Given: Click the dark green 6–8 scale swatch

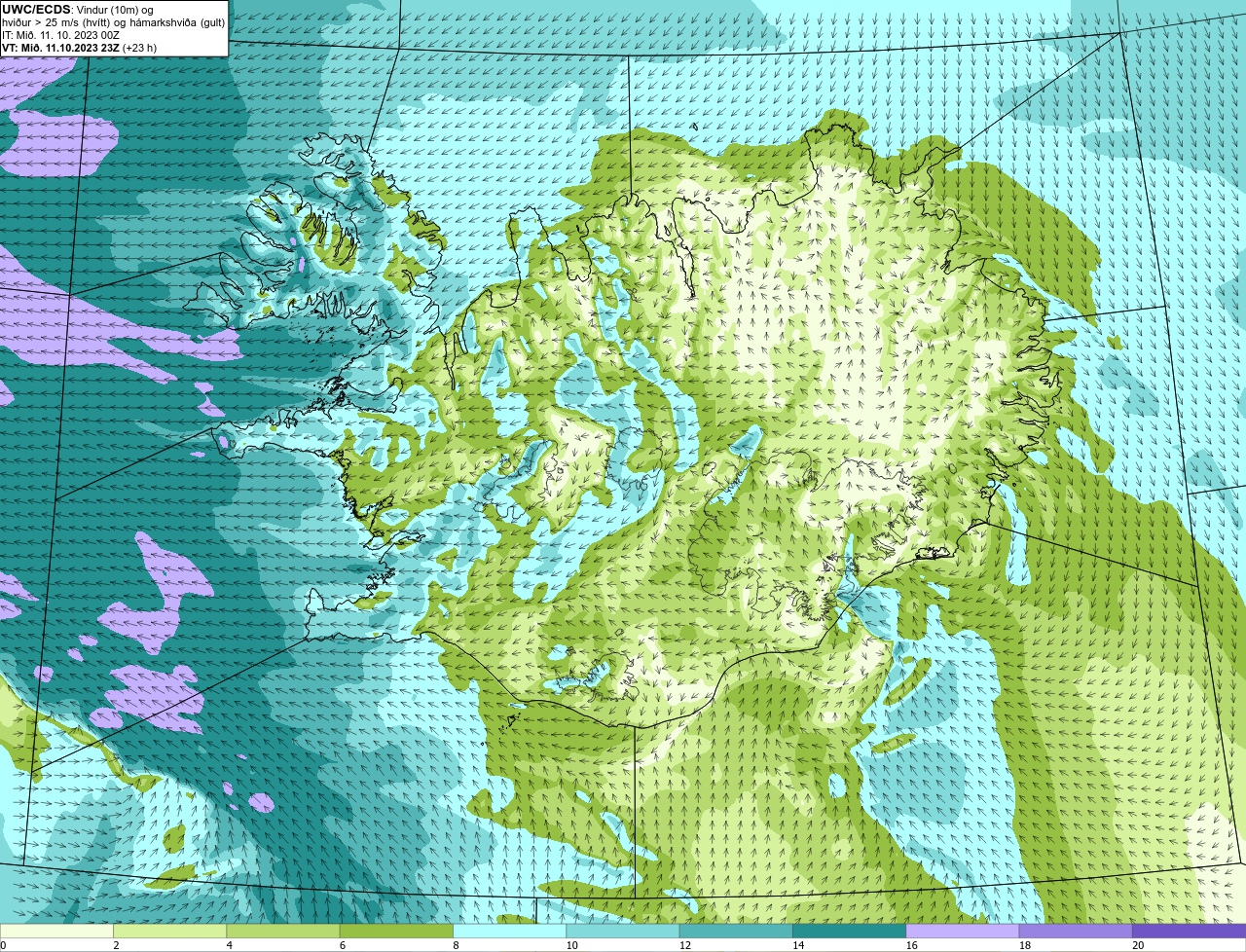Looking at the screenshot, I should (396, 932).
